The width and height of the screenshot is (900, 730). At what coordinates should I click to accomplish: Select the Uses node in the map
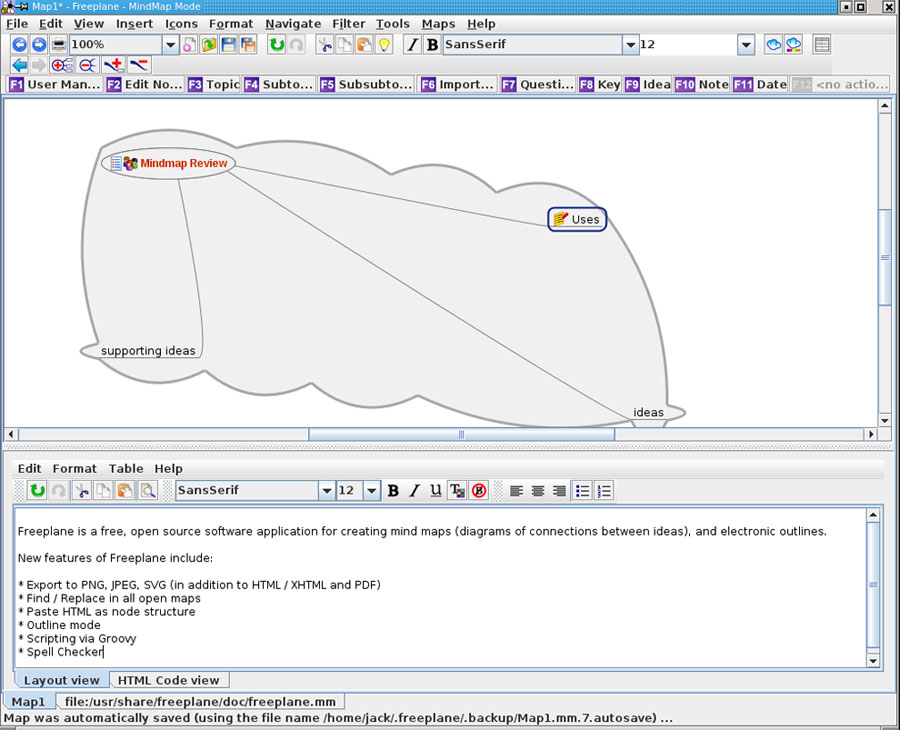click(x=577, y=219)
